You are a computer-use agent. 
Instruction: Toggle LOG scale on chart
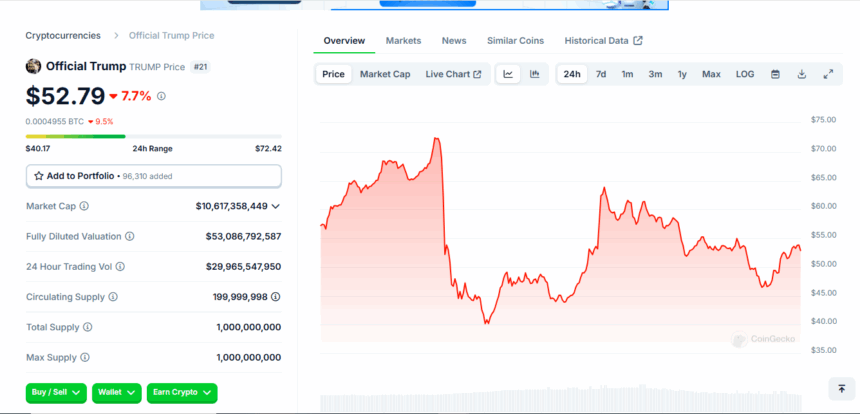(745, 74)
